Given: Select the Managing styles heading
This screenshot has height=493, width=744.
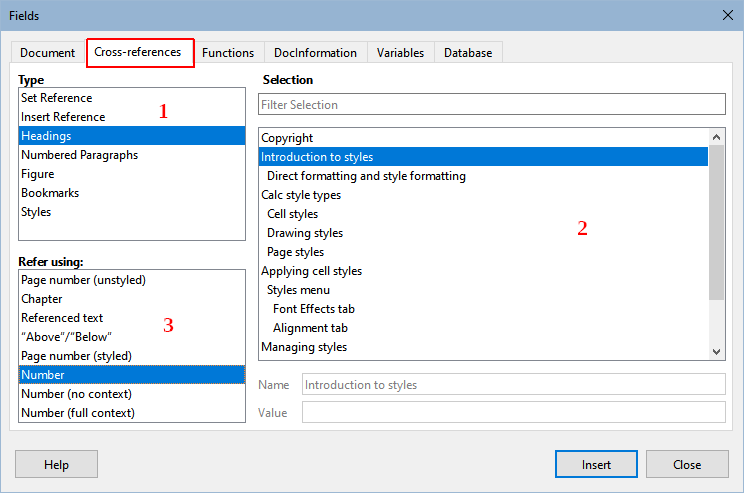Looking at the screenshot, I should pyautogui.click(x=304, y=347).
